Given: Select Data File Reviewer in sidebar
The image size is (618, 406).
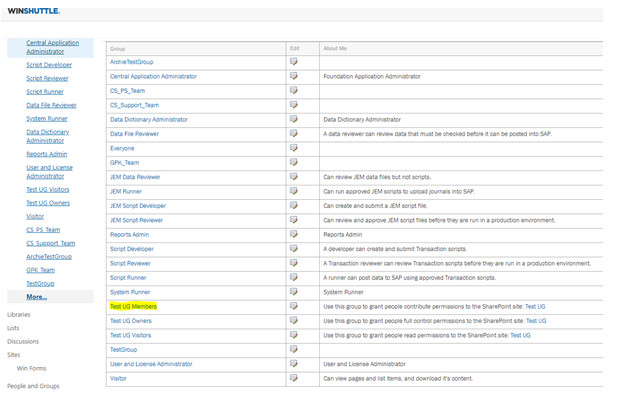Looking at the screenshot, I should coord(51,105).
